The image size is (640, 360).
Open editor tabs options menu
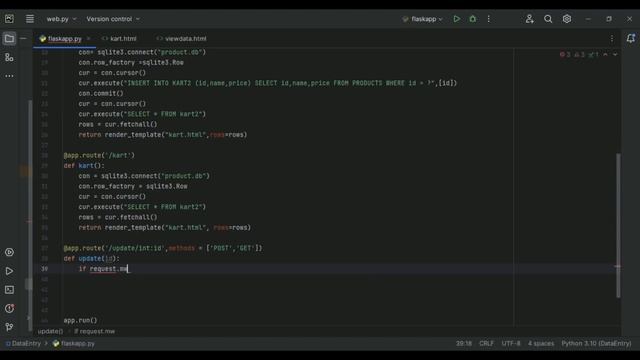pos(612,39)
